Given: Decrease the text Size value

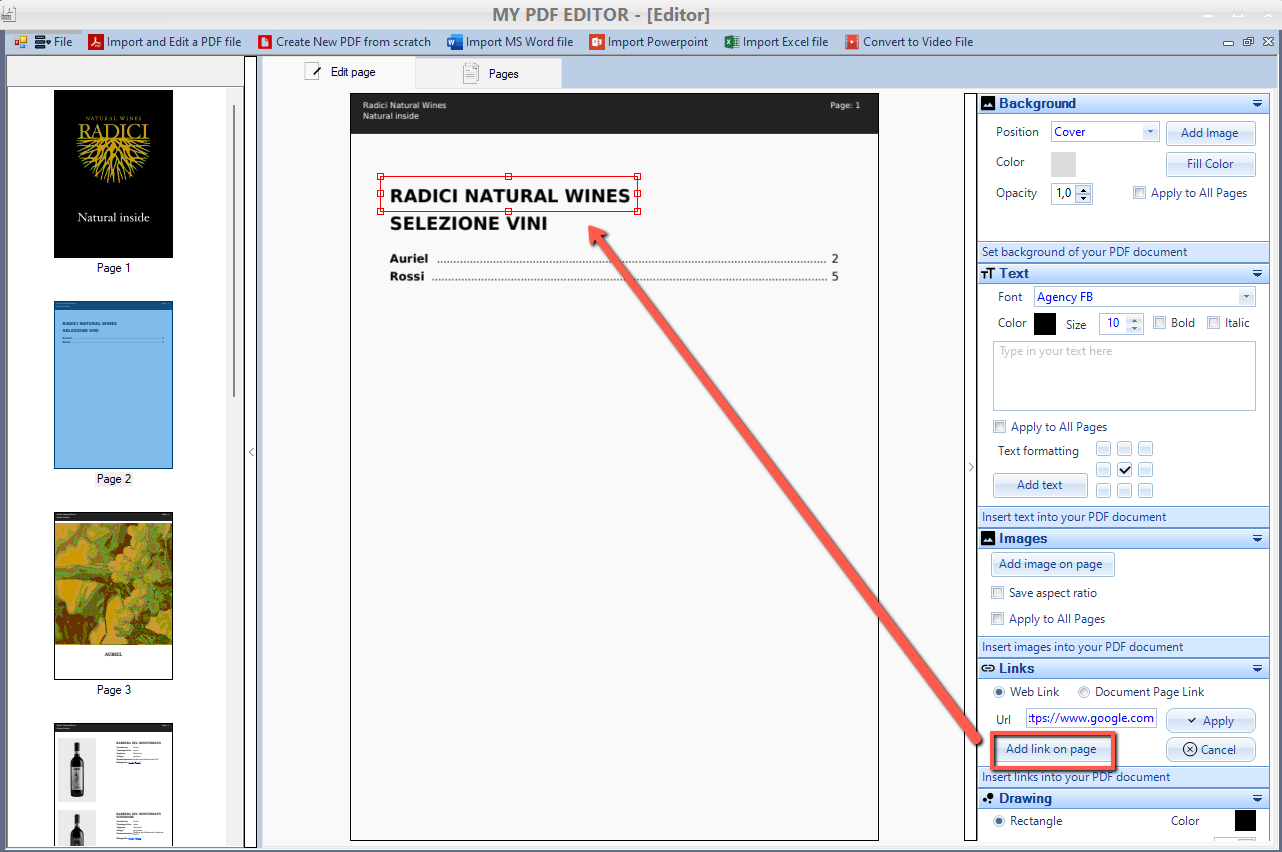Looking at the screenshot, I should 1134,329.
